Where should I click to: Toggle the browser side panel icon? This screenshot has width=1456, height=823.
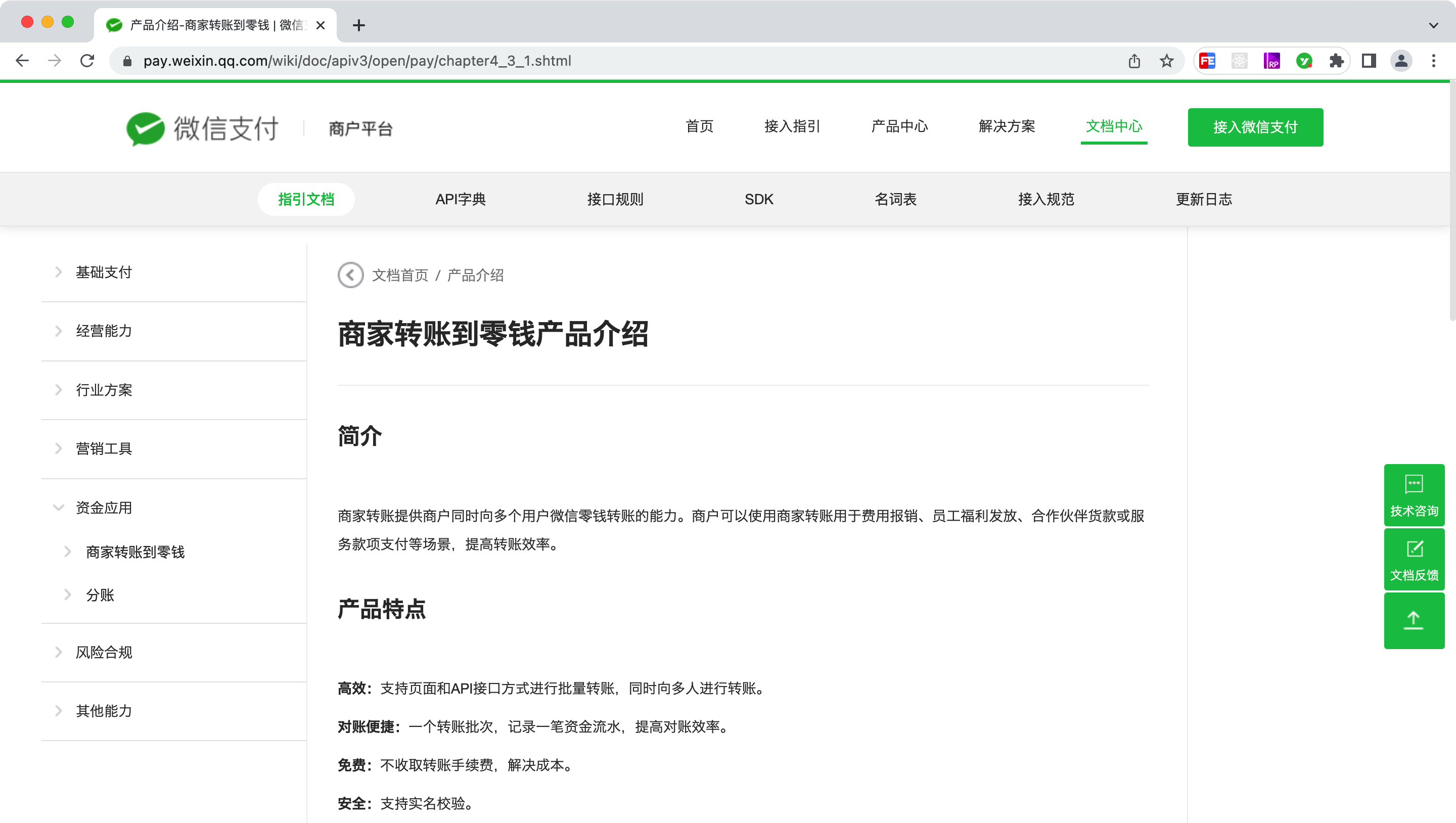click(x=1369, y=61)
